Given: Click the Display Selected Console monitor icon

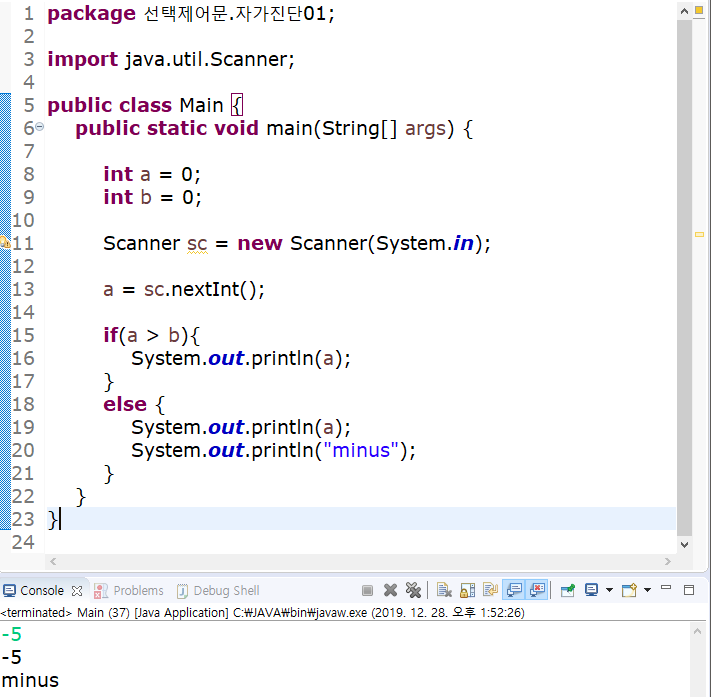Looking at the screenshot, I should point(591,590).
